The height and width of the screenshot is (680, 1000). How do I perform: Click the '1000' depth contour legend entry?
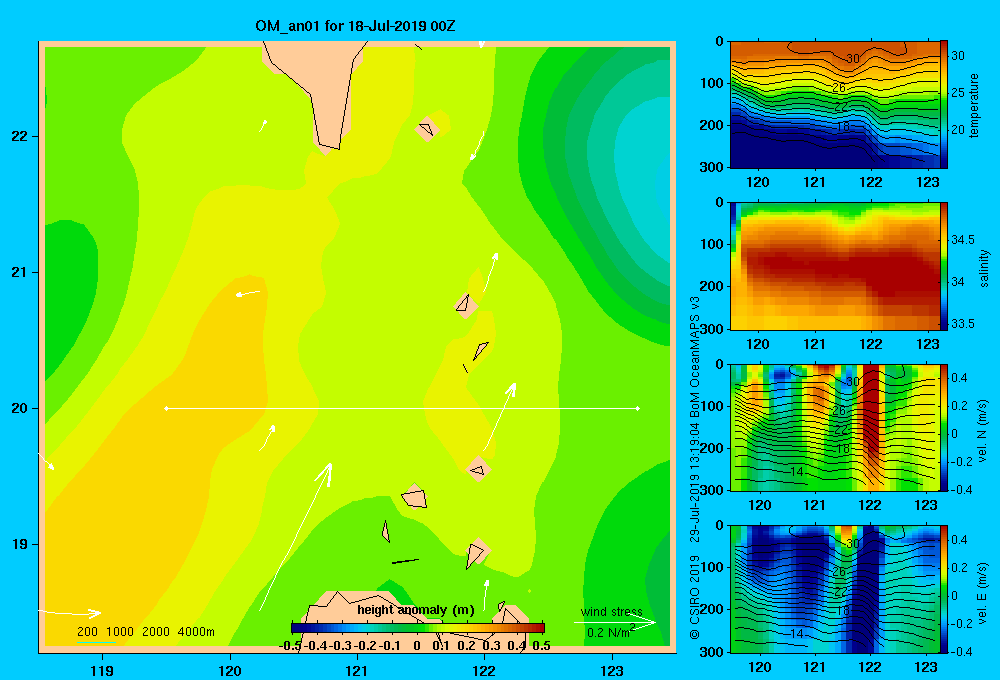[120, 632]
